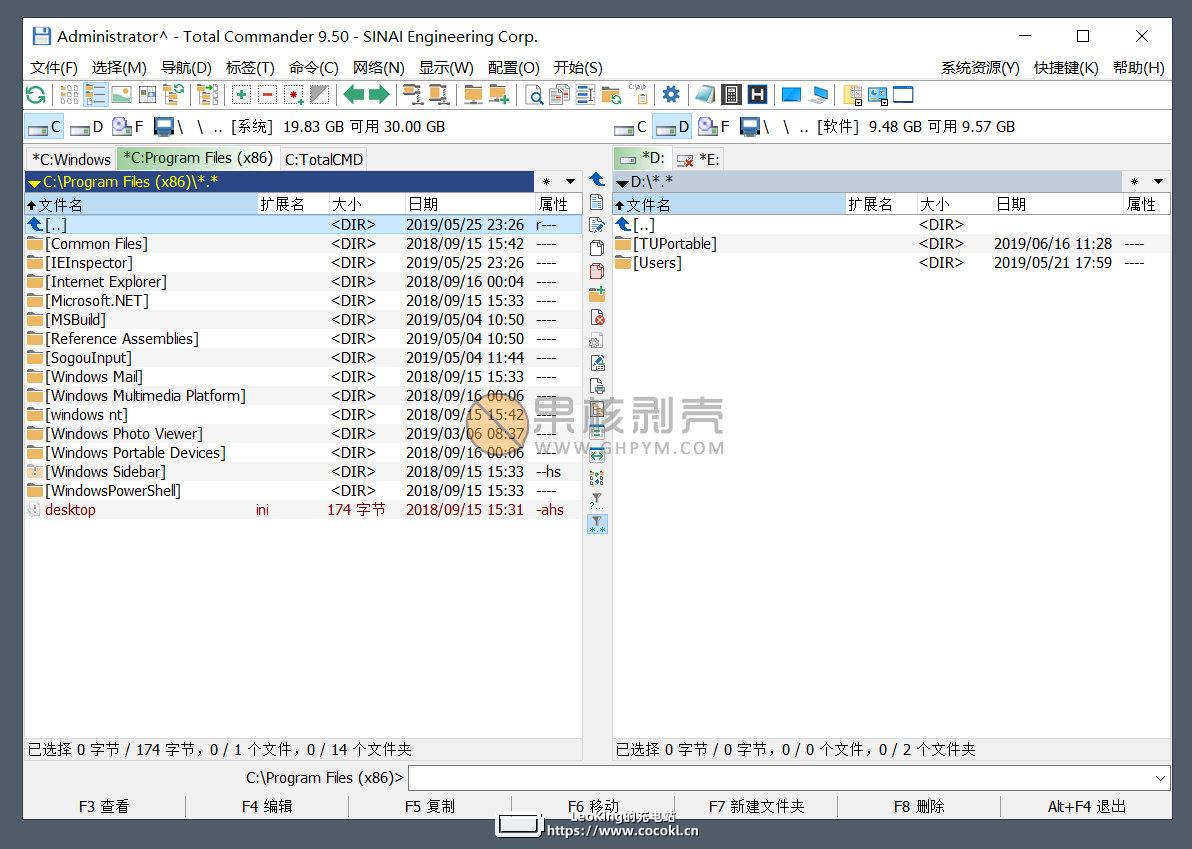Open the 命令(C) menu
Screen dimensions: 1192x849
314,68
